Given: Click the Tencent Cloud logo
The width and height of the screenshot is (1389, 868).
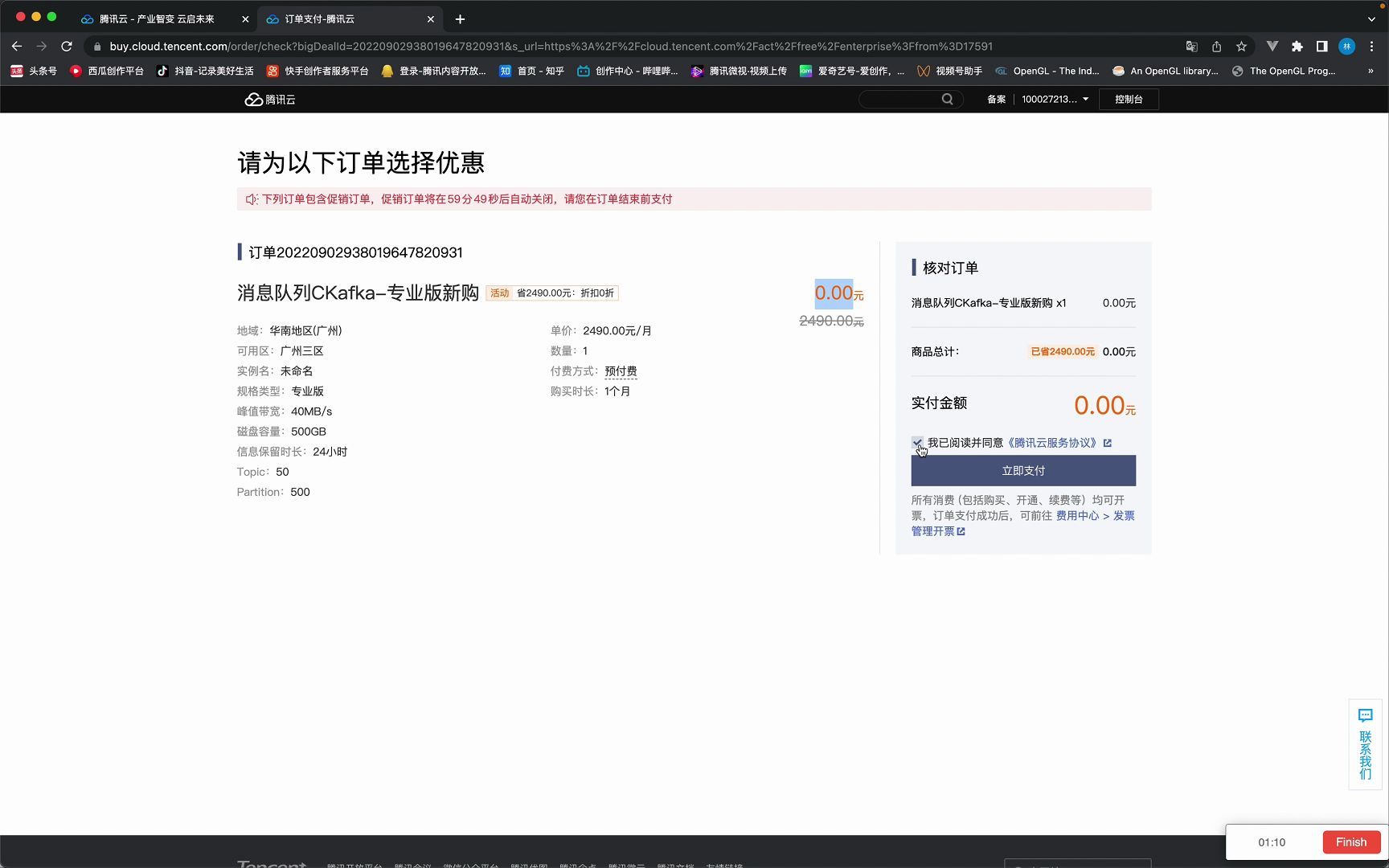Looking at the screenshot, I should 270,100.
